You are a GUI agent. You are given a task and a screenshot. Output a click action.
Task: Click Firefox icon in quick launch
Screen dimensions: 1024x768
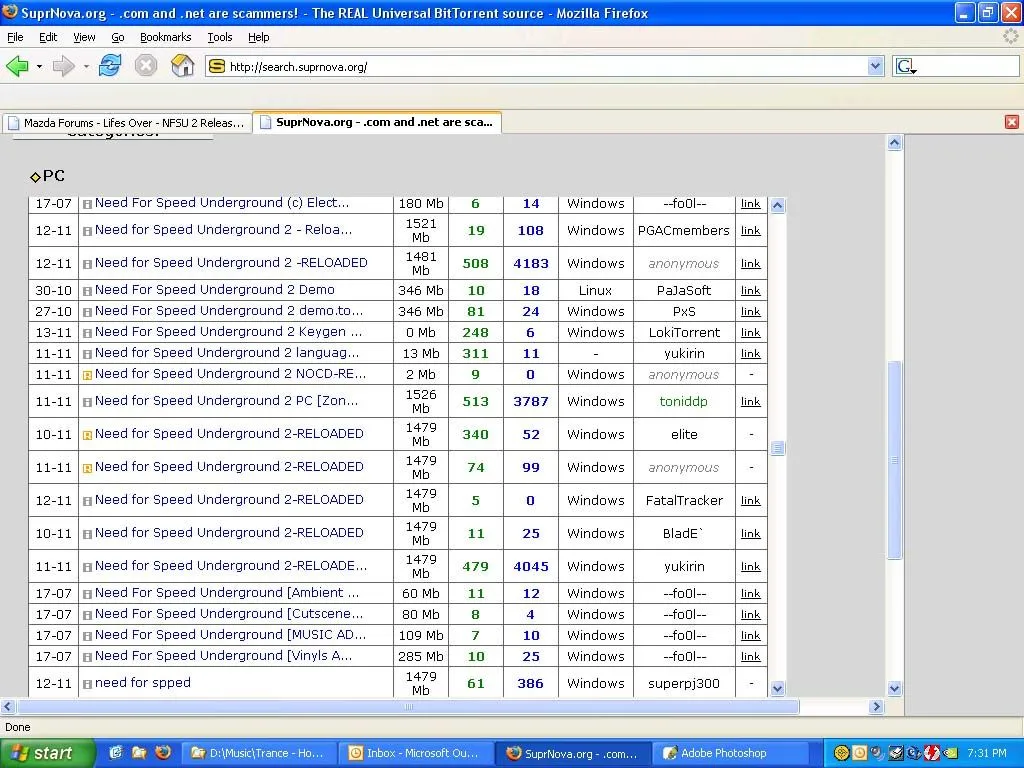[x=163, y=753]
